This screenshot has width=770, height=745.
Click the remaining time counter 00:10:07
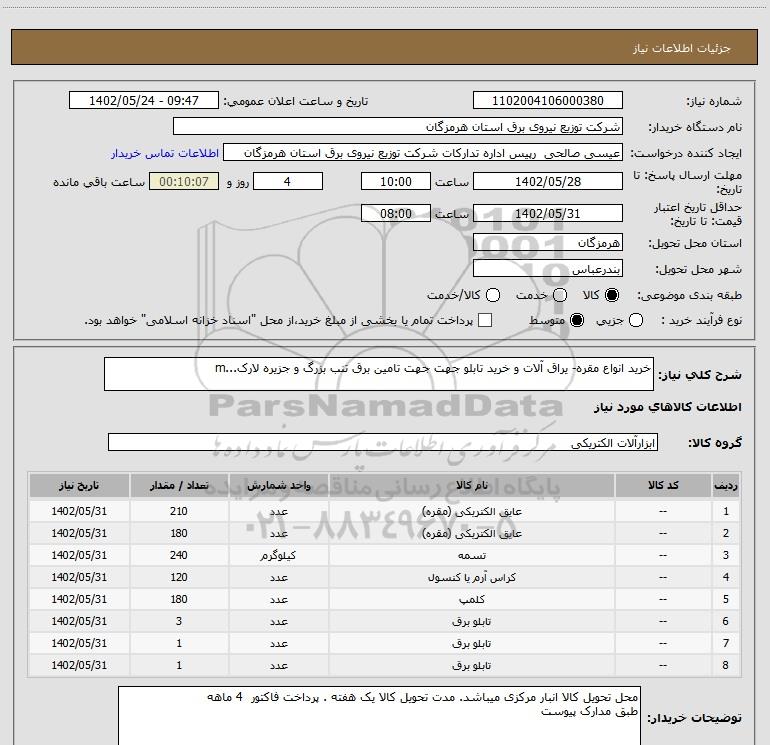(x=184, y=181)
